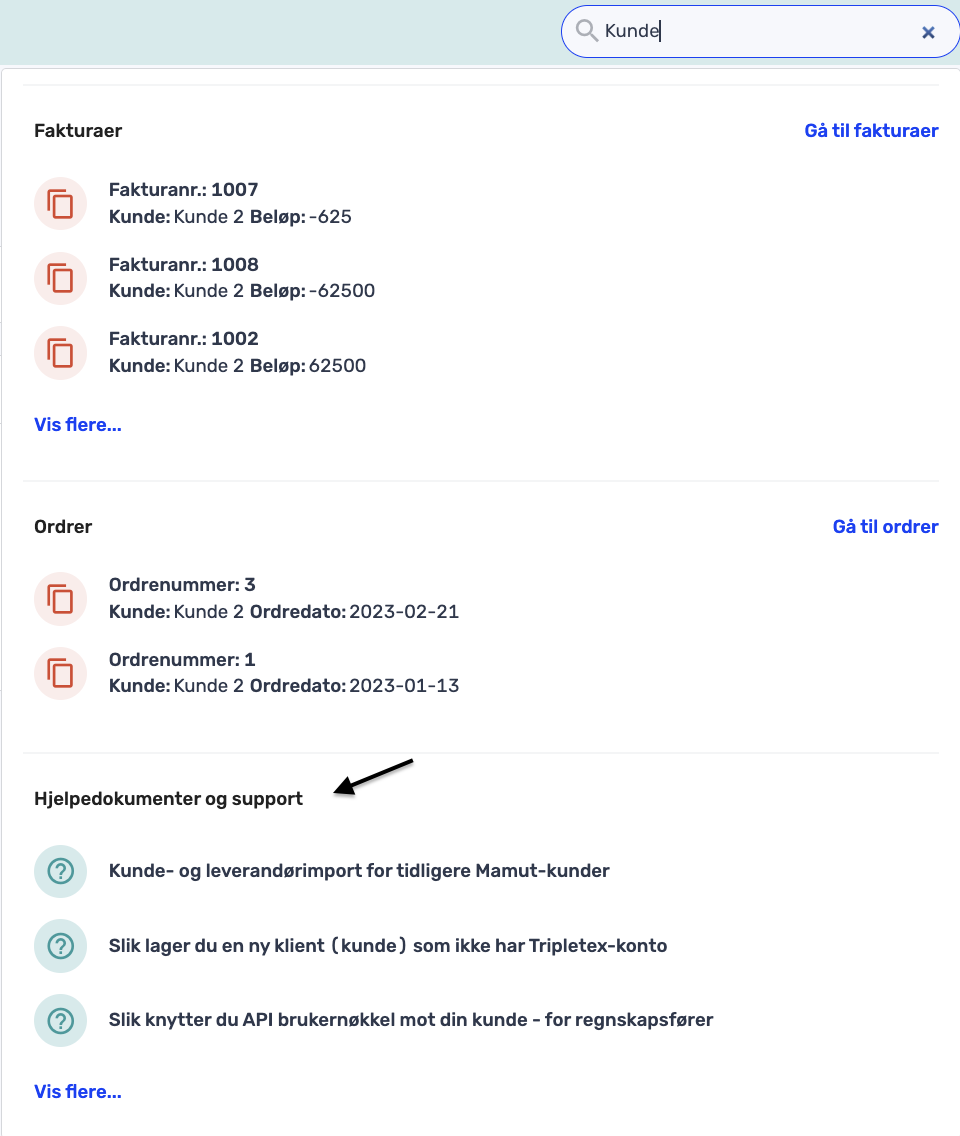Image resolution: width=960 pixels, height=1136 pixels.
Task: Open Slik knytter du API brukernøkkel article
Action: tap(411, 1020)
